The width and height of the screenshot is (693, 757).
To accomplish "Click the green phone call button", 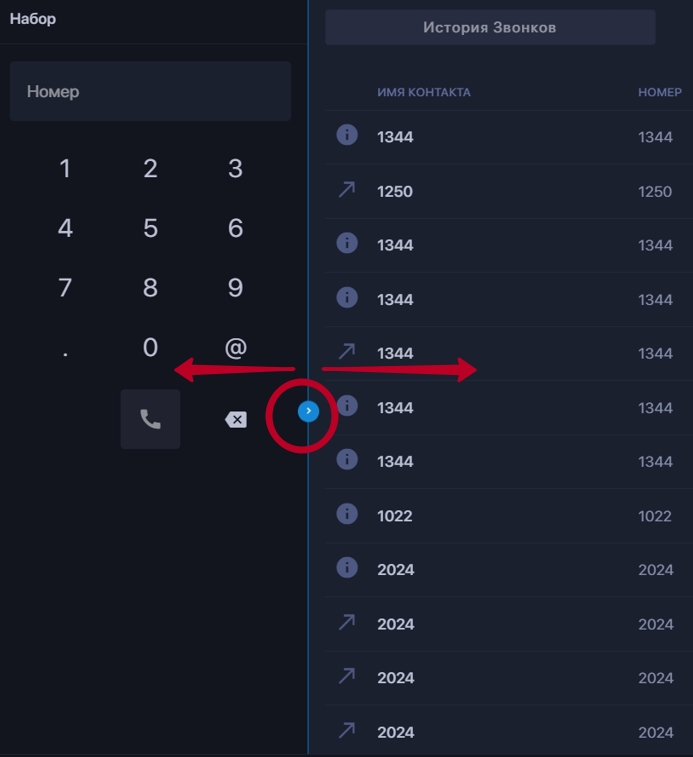I will [x=150, y=419].
